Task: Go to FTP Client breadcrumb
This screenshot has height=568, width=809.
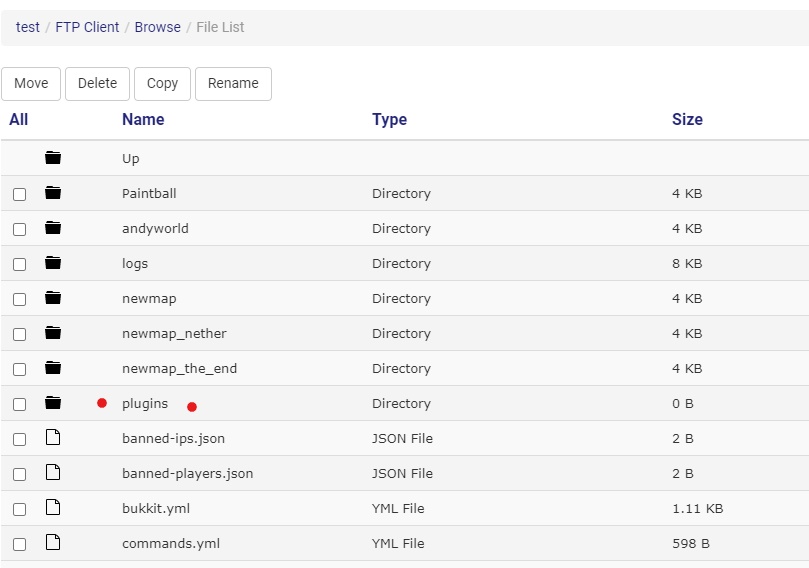Action: point(87,27)
